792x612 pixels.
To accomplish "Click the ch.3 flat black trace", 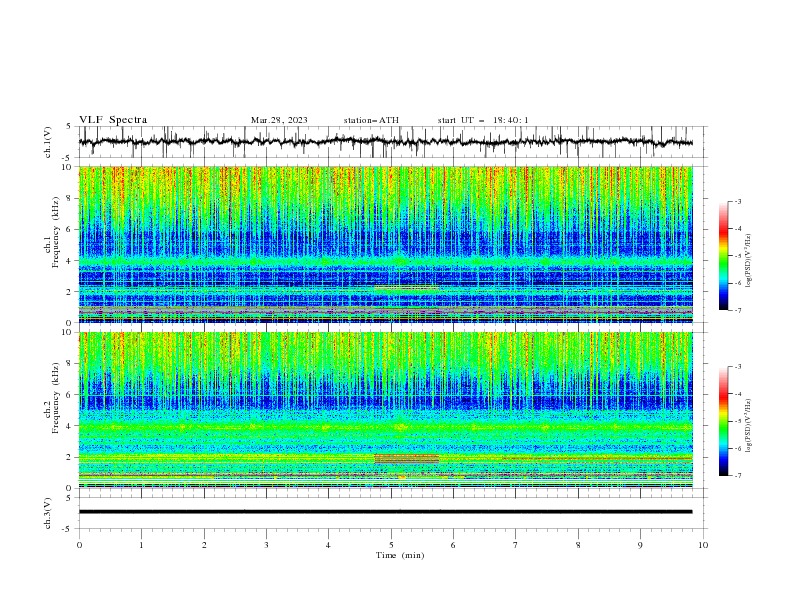I will (x=385, y=512).
